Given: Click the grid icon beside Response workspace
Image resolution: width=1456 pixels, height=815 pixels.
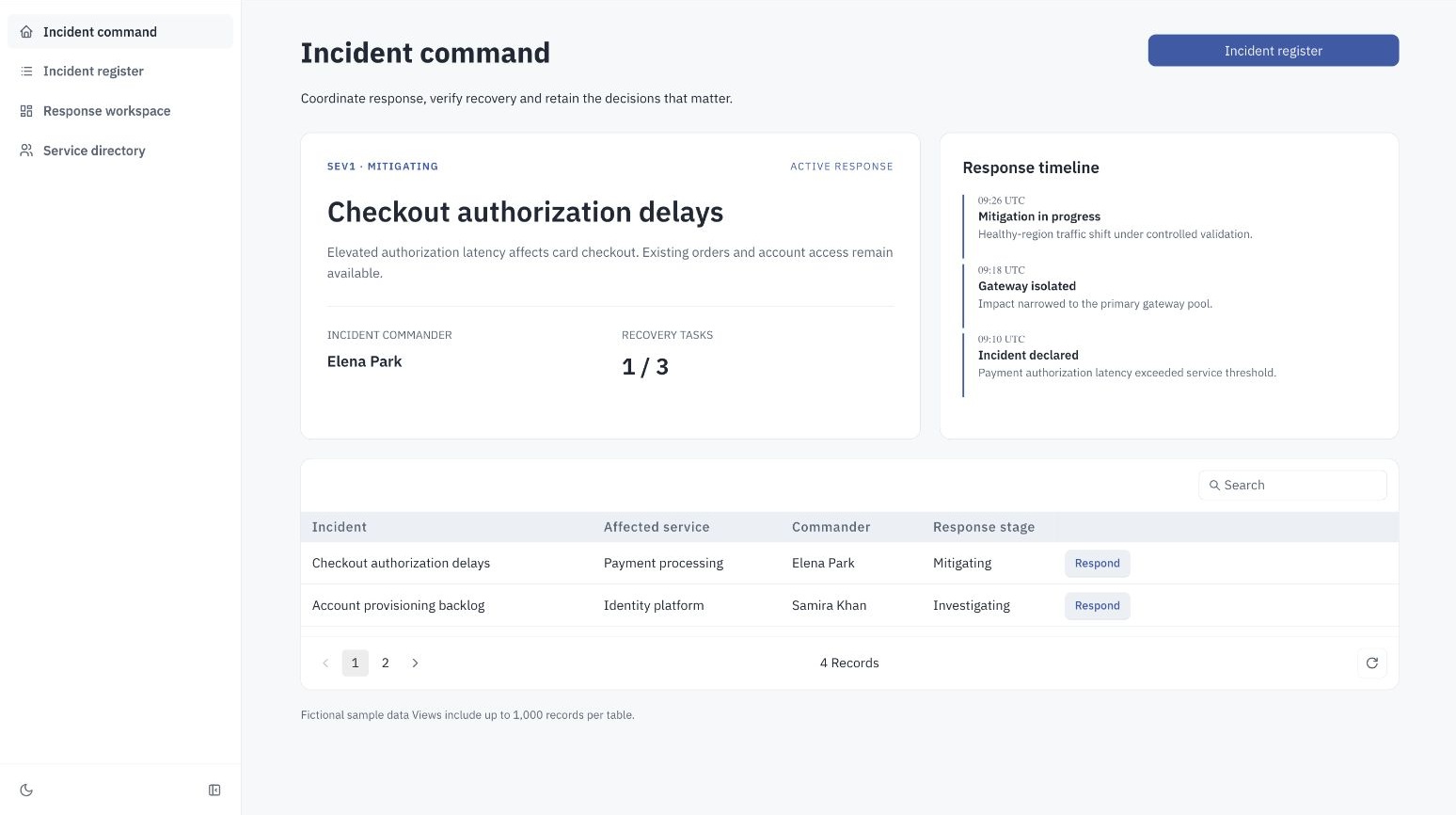Looking at the screenshot, I should pyautogui.click(x=26, y=111).
